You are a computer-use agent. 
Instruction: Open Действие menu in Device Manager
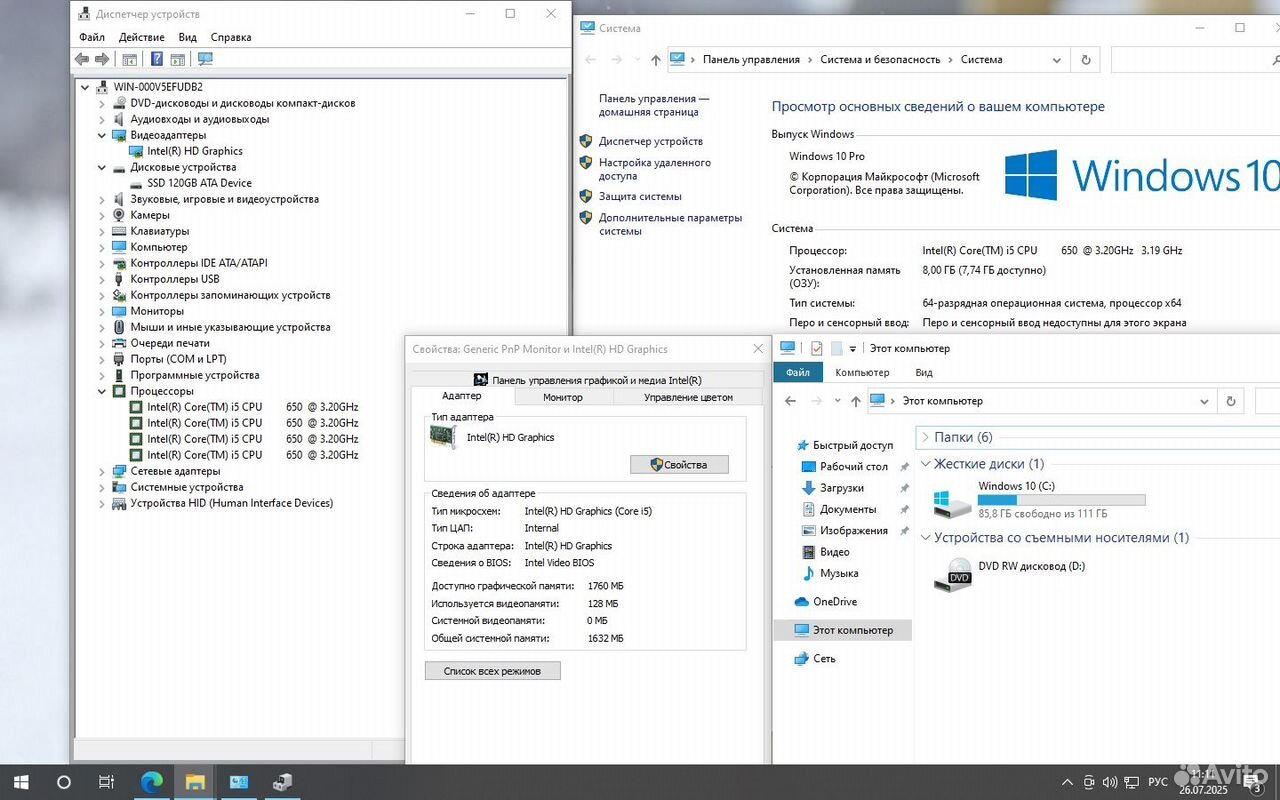click(142, 37)
